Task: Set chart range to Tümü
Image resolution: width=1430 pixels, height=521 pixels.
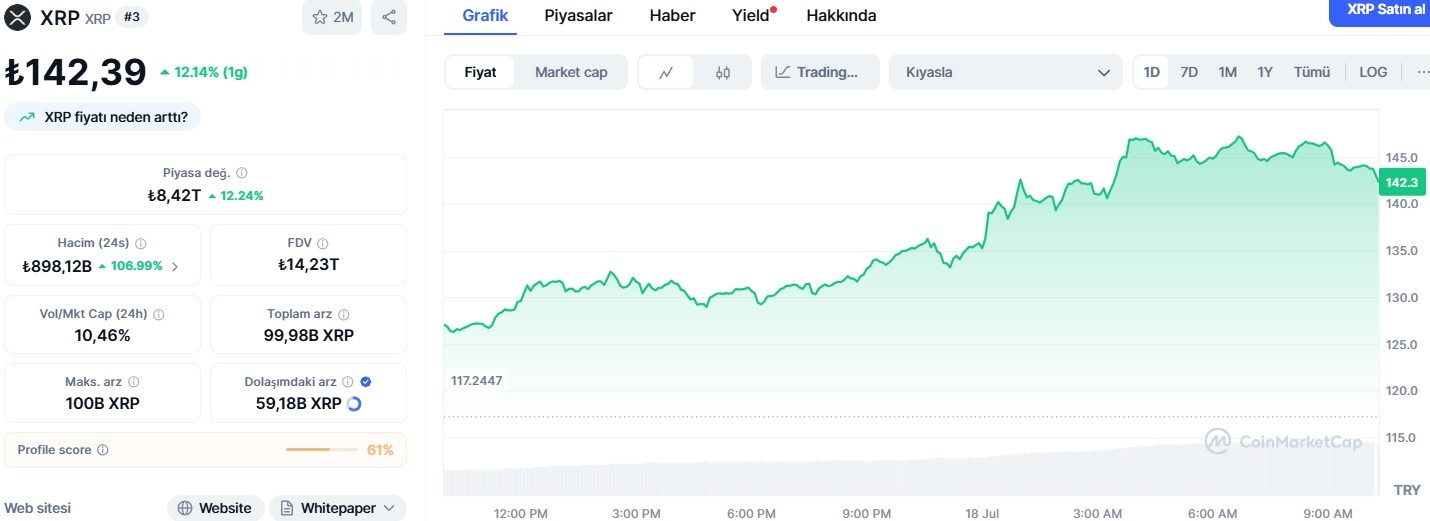Action: (1312, 72)
